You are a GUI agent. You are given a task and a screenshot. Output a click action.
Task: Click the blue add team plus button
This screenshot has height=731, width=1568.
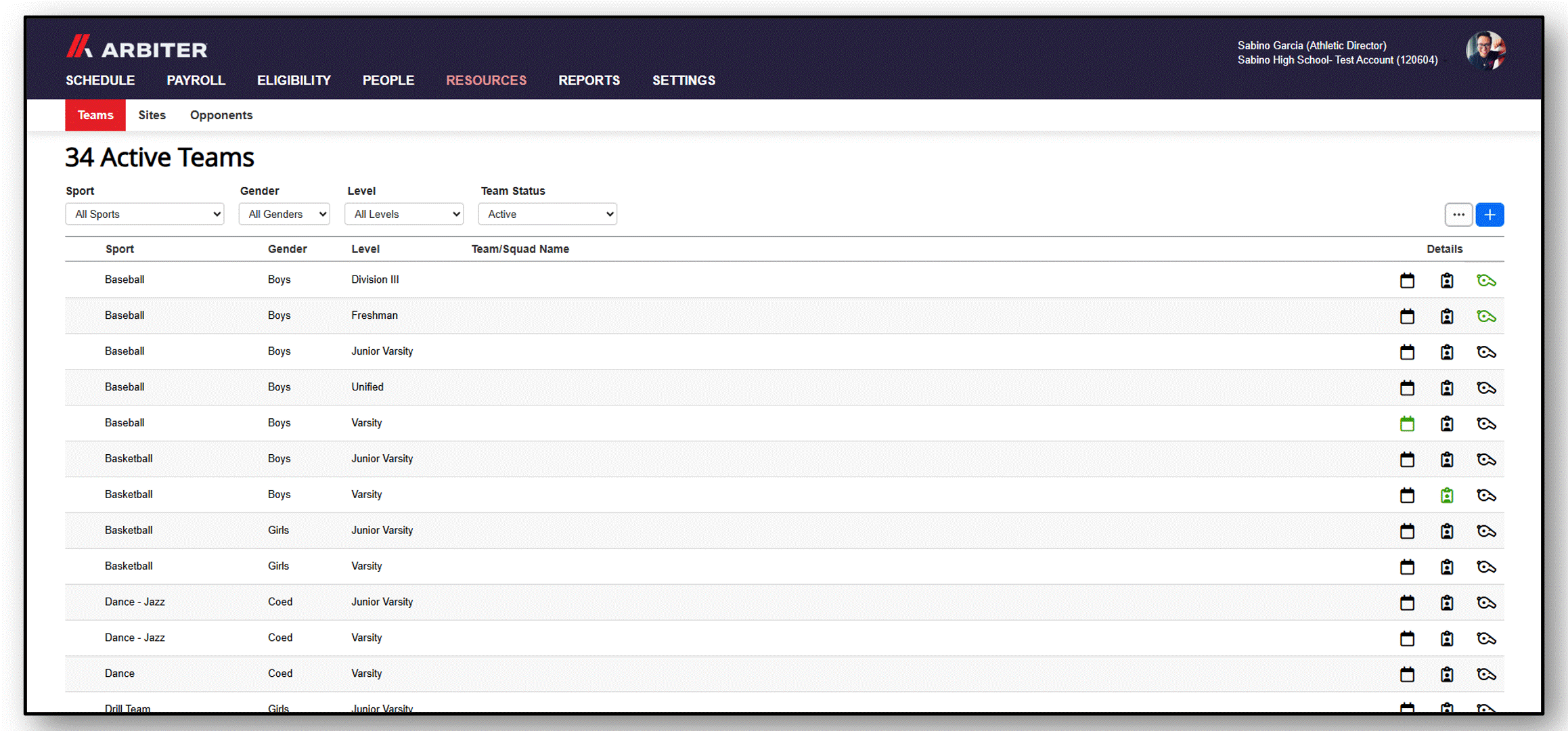tap(1489, 215)
